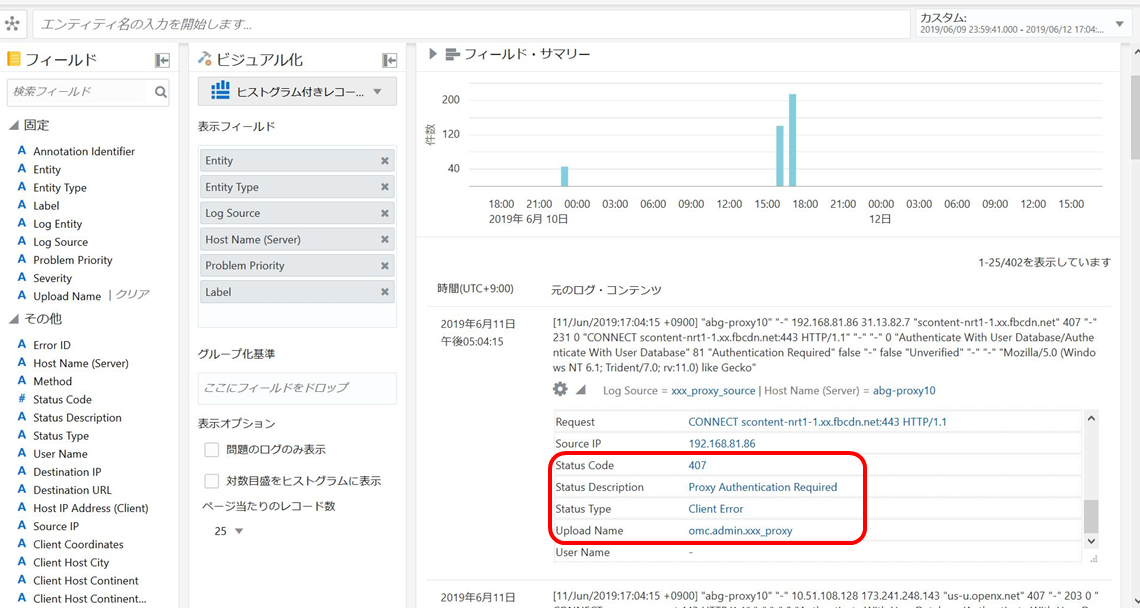The height and width of the screenshot is (609, 1140).
Task: Remove Problem Priority from display fields
Action: pos(385,265)
